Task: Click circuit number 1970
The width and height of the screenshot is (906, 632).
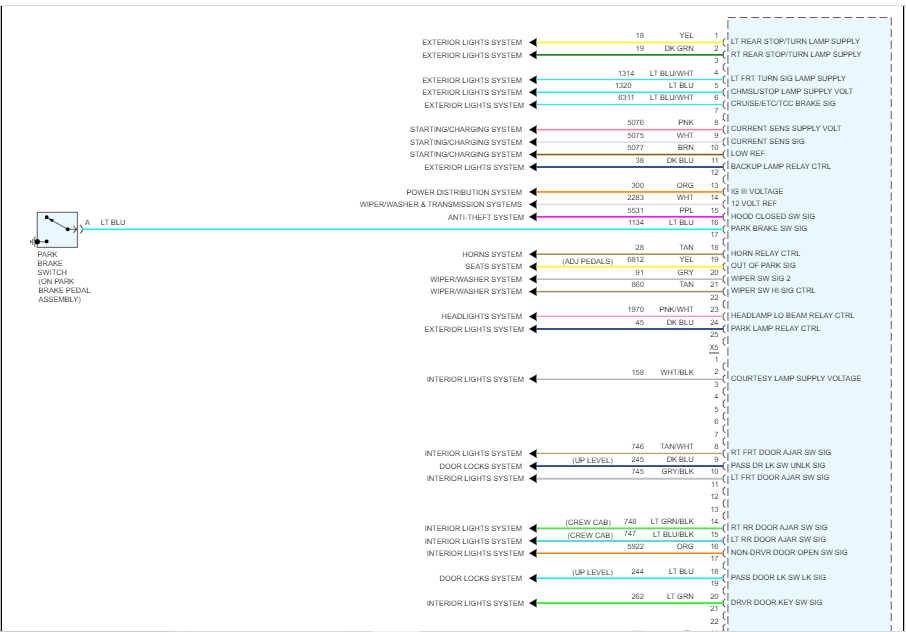Action: (x=636, y=310)
